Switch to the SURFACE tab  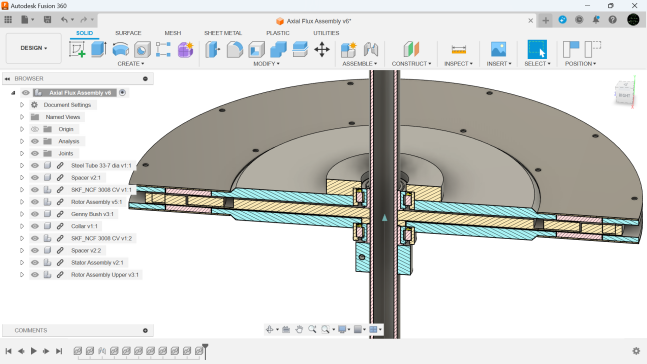[x=128, y=33]
